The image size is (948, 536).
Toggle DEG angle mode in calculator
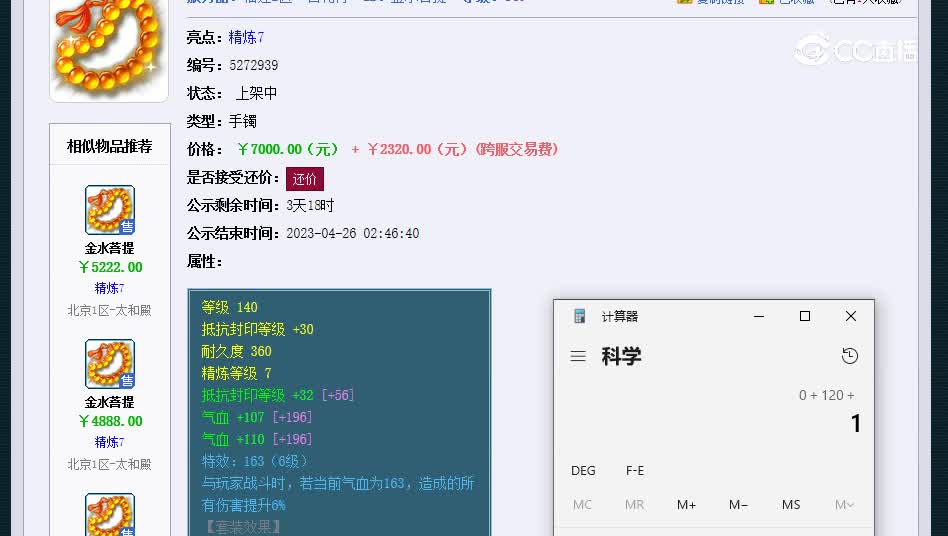[x=583, y=471]
